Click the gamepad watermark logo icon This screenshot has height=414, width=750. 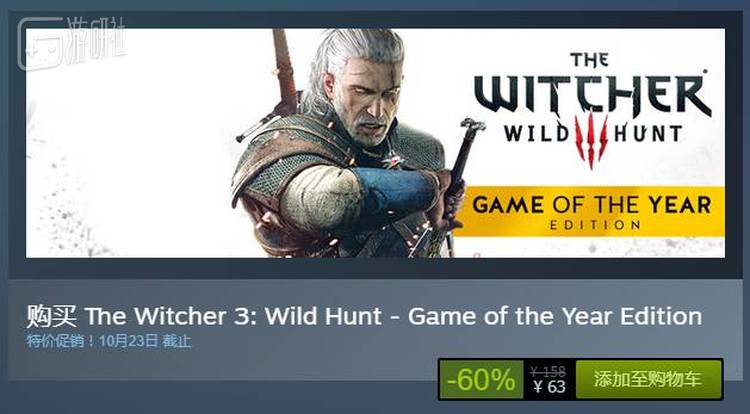pos(40,44)
